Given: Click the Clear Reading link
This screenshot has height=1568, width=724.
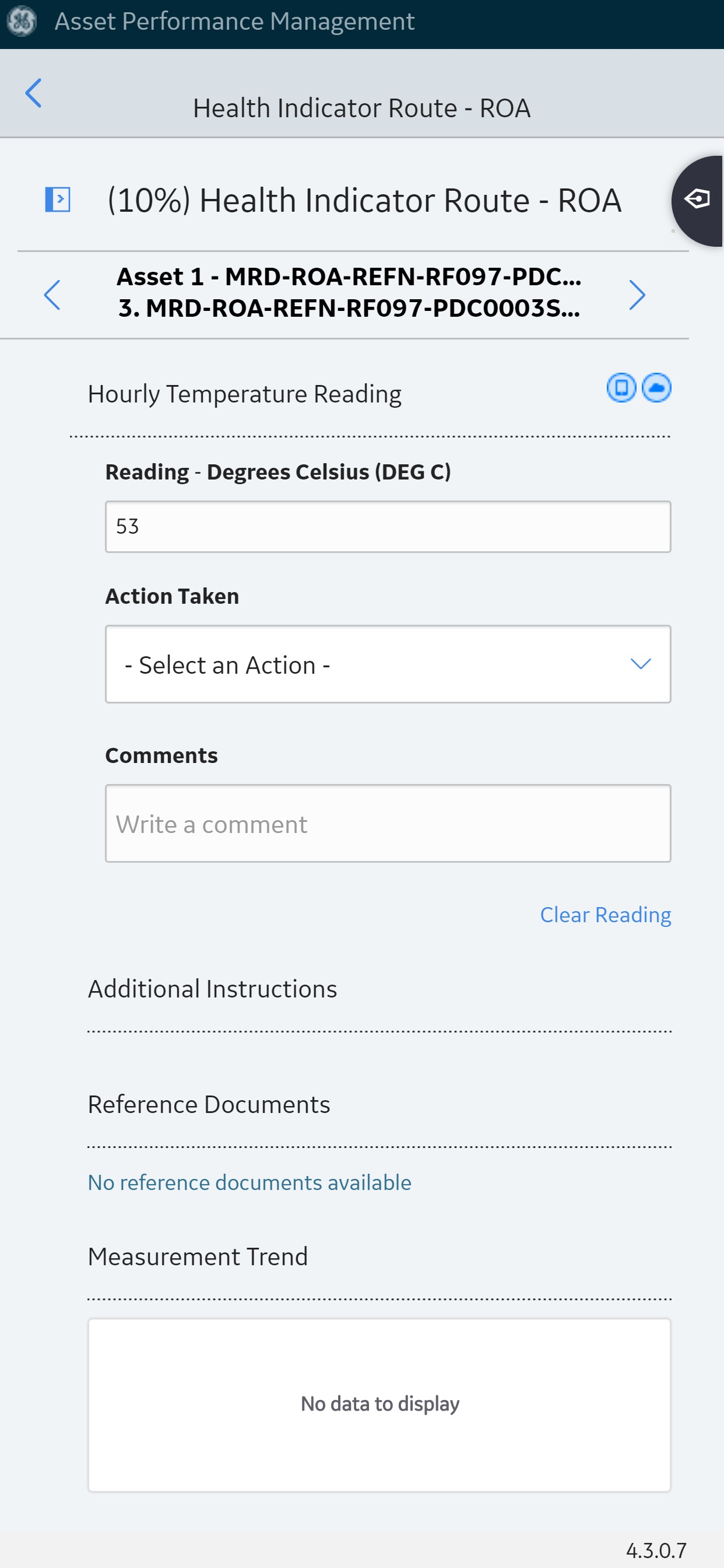Looking at the screenshot, I should [x=605, y=915].
